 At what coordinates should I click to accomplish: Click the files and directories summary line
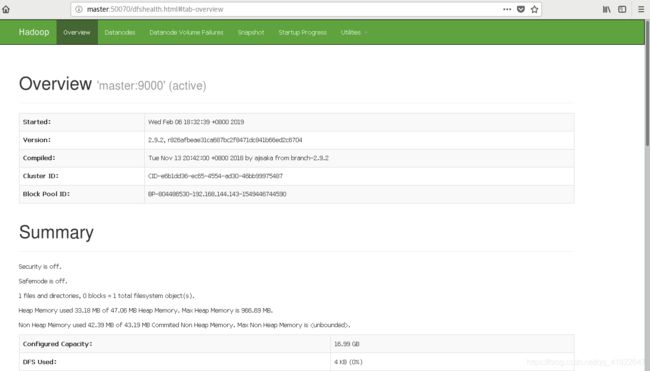(107, 296)
